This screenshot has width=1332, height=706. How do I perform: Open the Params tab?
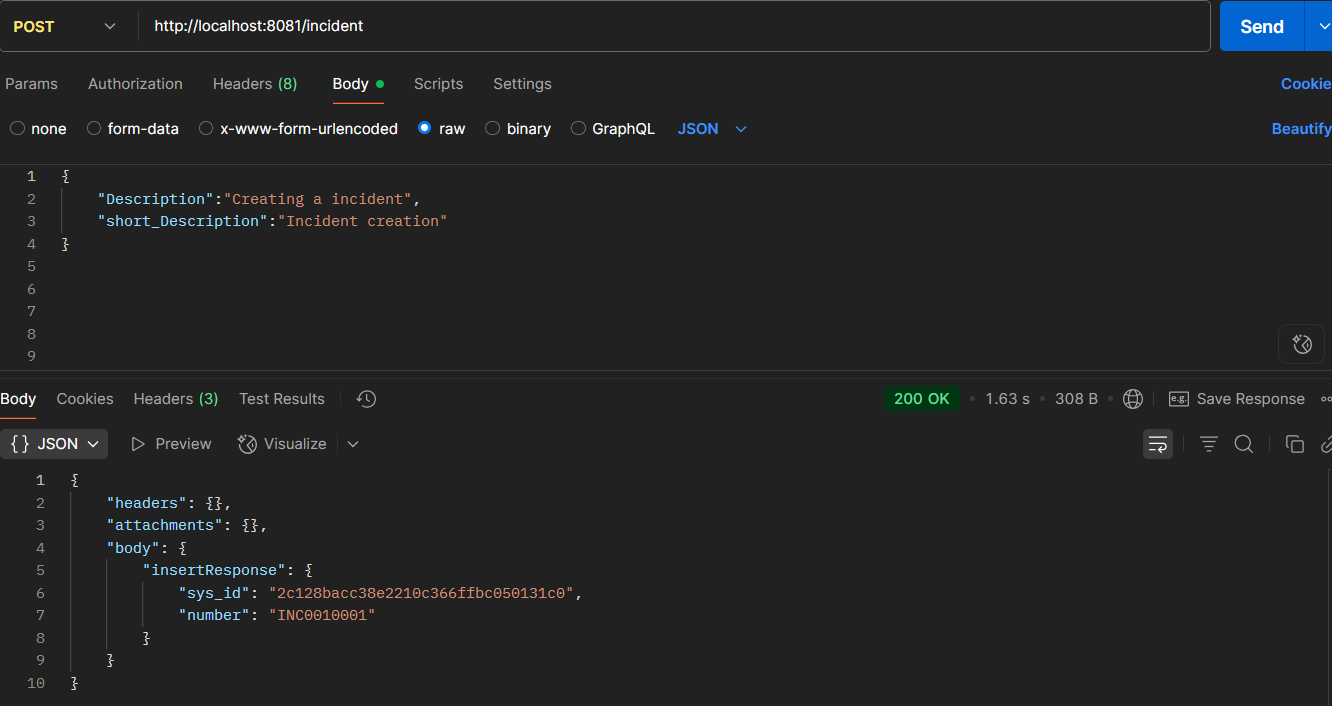31,84
